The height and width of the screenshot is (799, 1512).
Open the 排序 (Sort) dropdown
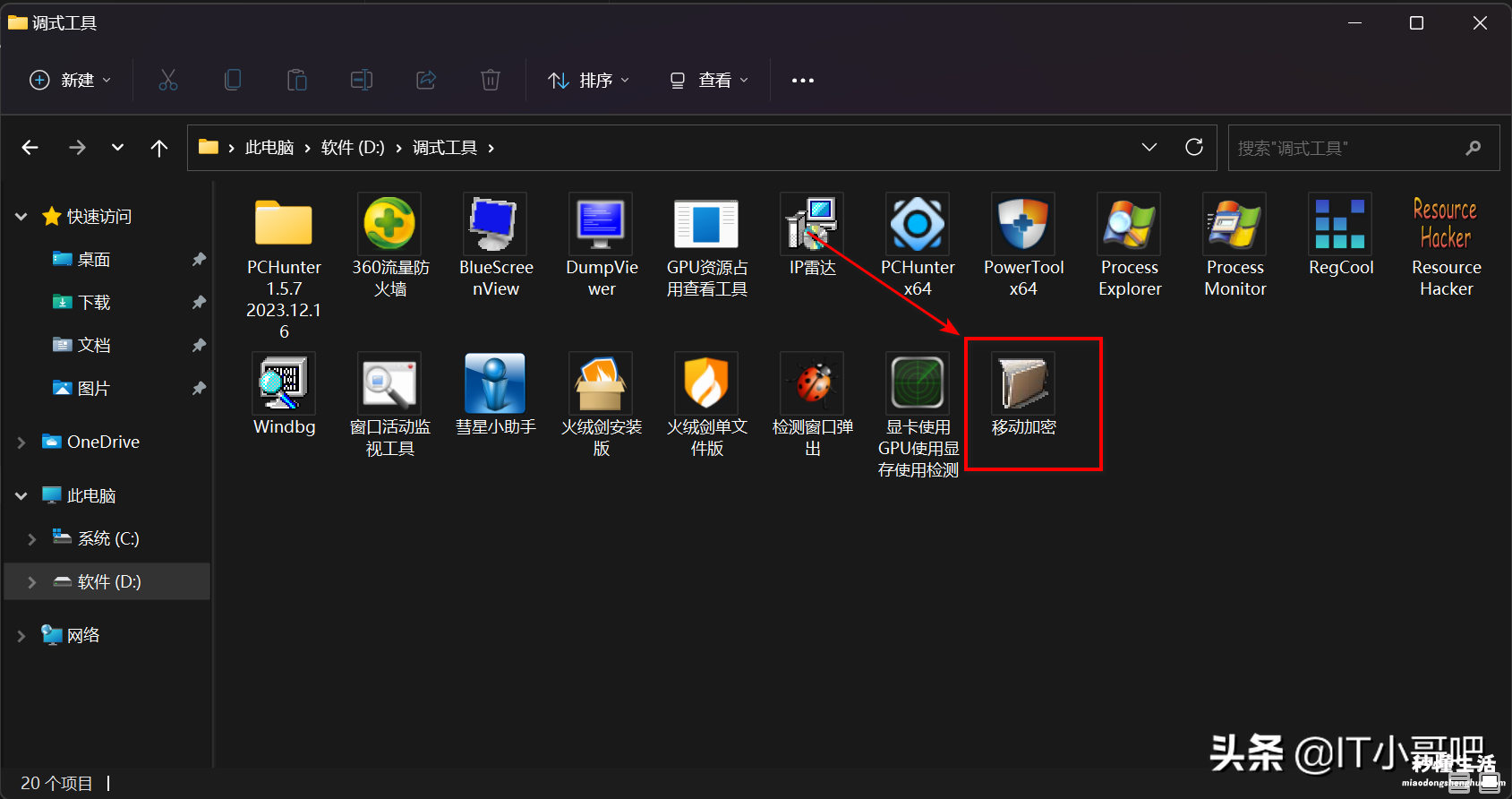click(x=588, y=81)
